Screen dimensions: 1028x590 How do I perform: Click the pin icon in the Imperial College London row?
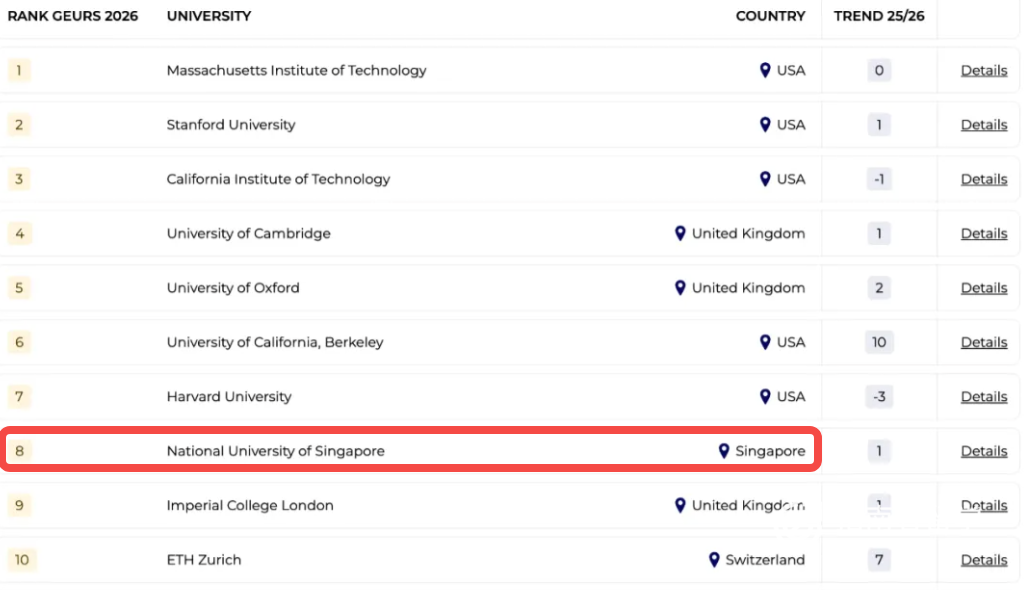coord(680,505)
